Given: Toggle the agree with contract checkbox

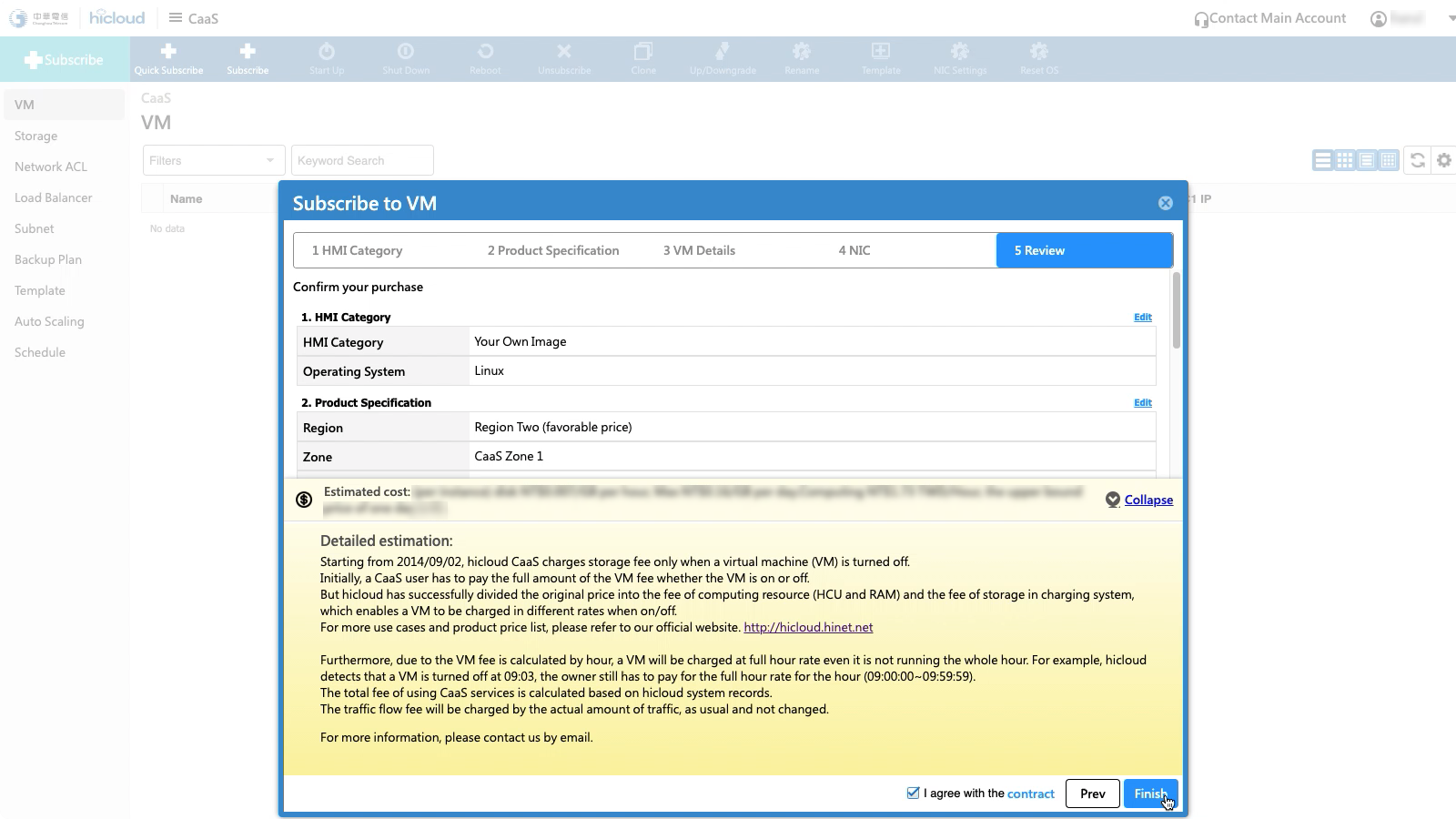Looking at the screenshot, I should (x=913, y=793).
